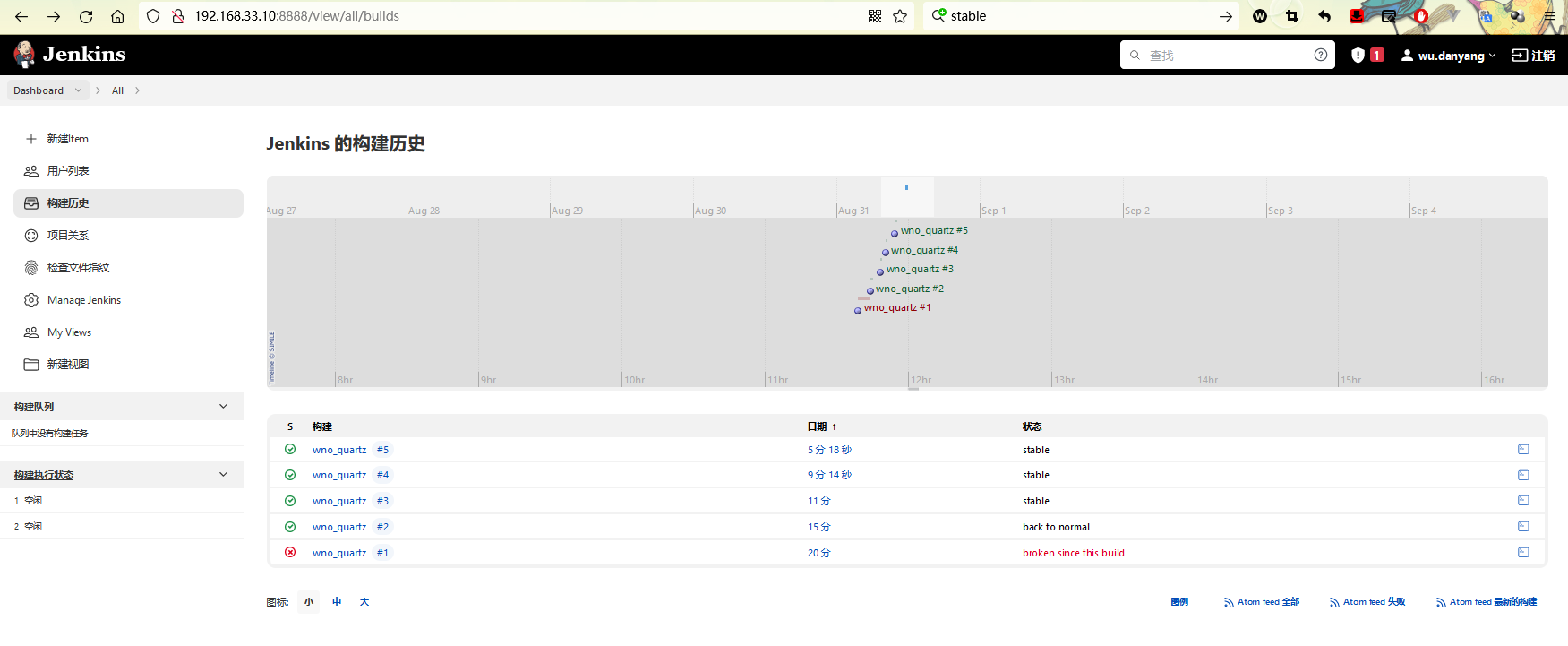This screenshot has width=1568, height=646.
Task: Click the browser bookmark star icon
Action: pyautogui.click(x=900, y=16)
